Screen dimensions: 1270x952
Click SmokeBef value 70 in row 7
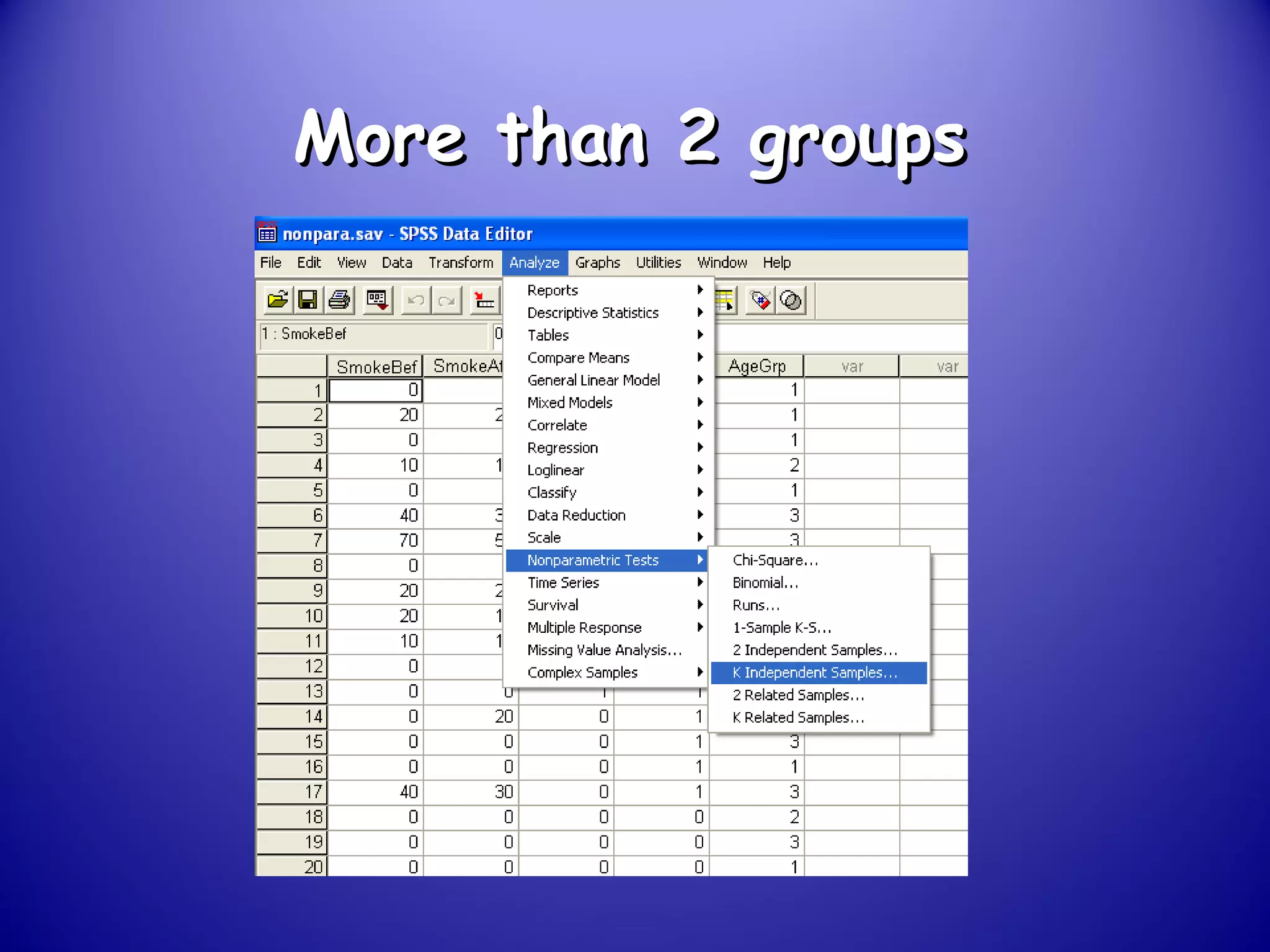pyautogui.click(x=375, y=541)
